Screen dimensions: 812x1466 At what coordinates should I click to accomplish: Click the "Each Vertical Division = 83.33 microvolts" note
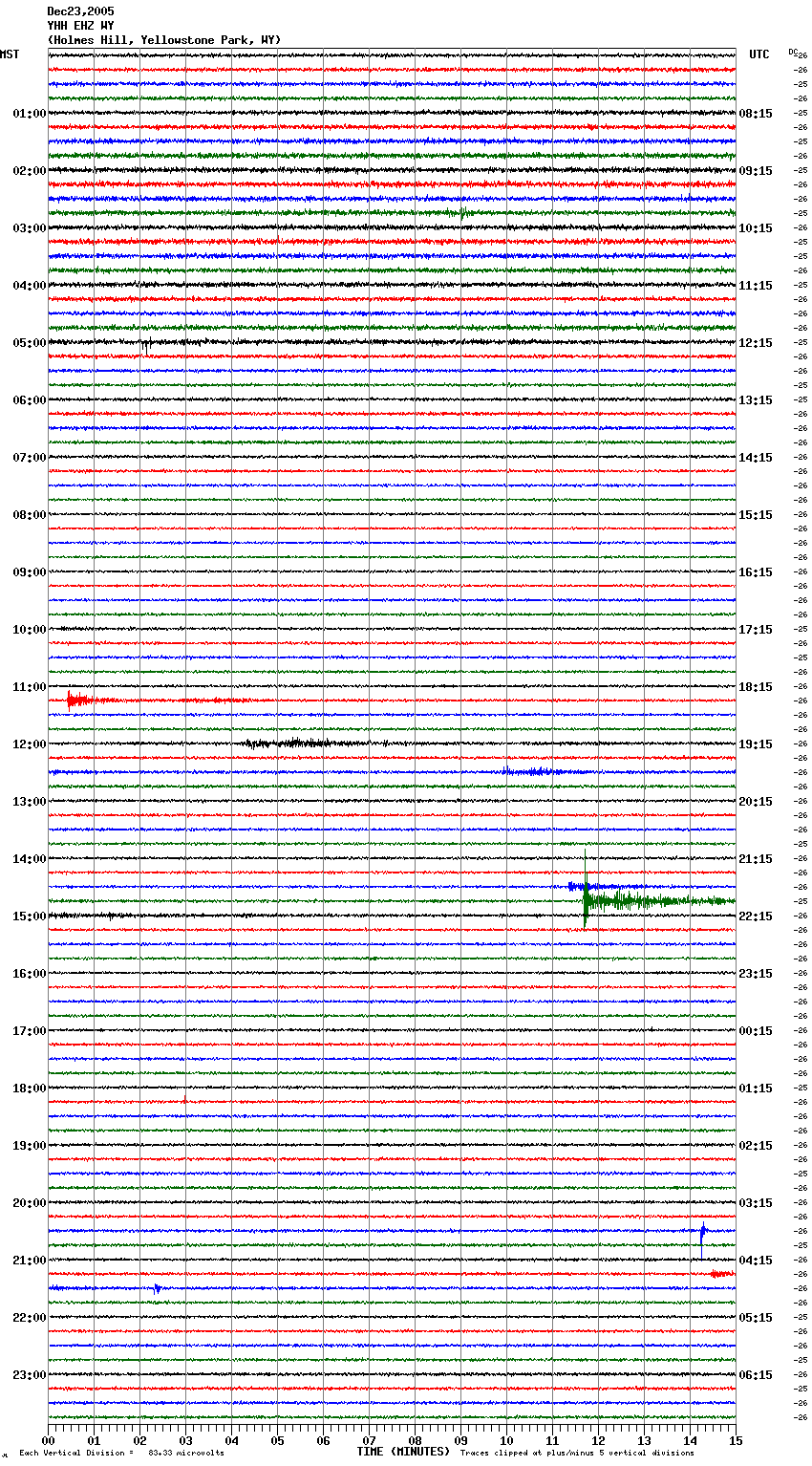122,1454
